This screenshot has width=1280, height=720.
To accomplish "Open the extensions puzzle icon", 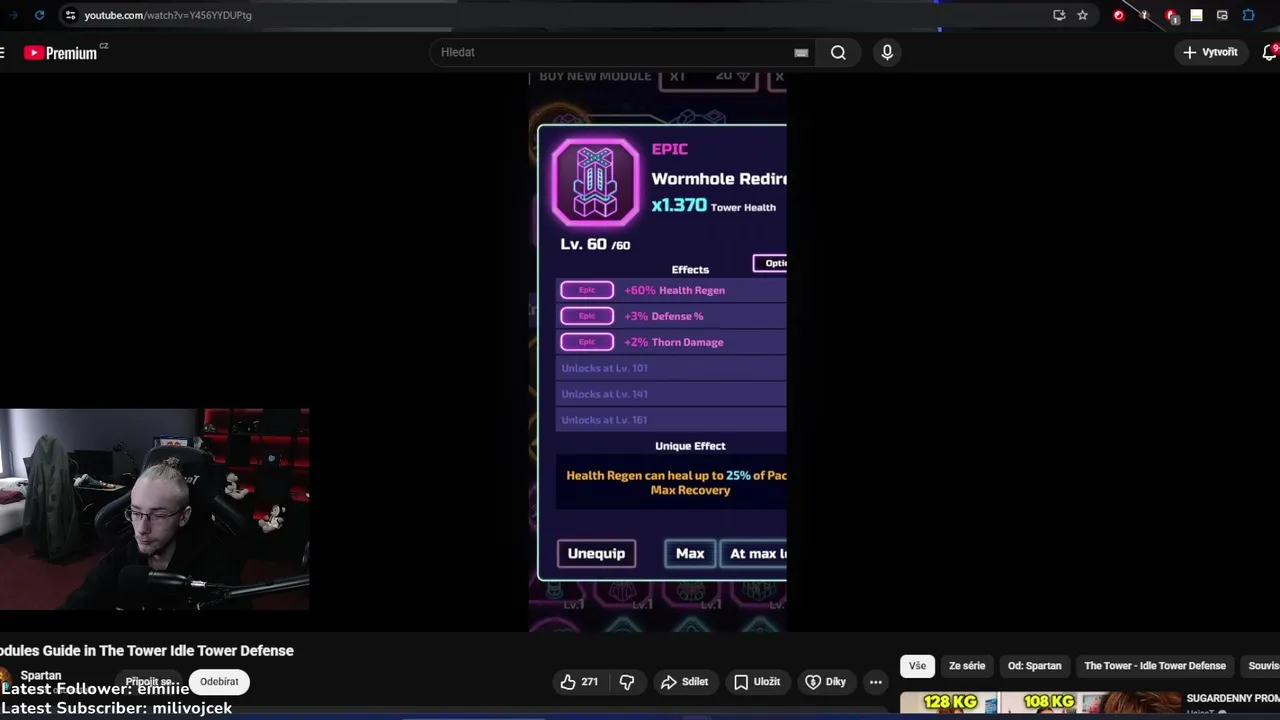I will (1249, 15).
